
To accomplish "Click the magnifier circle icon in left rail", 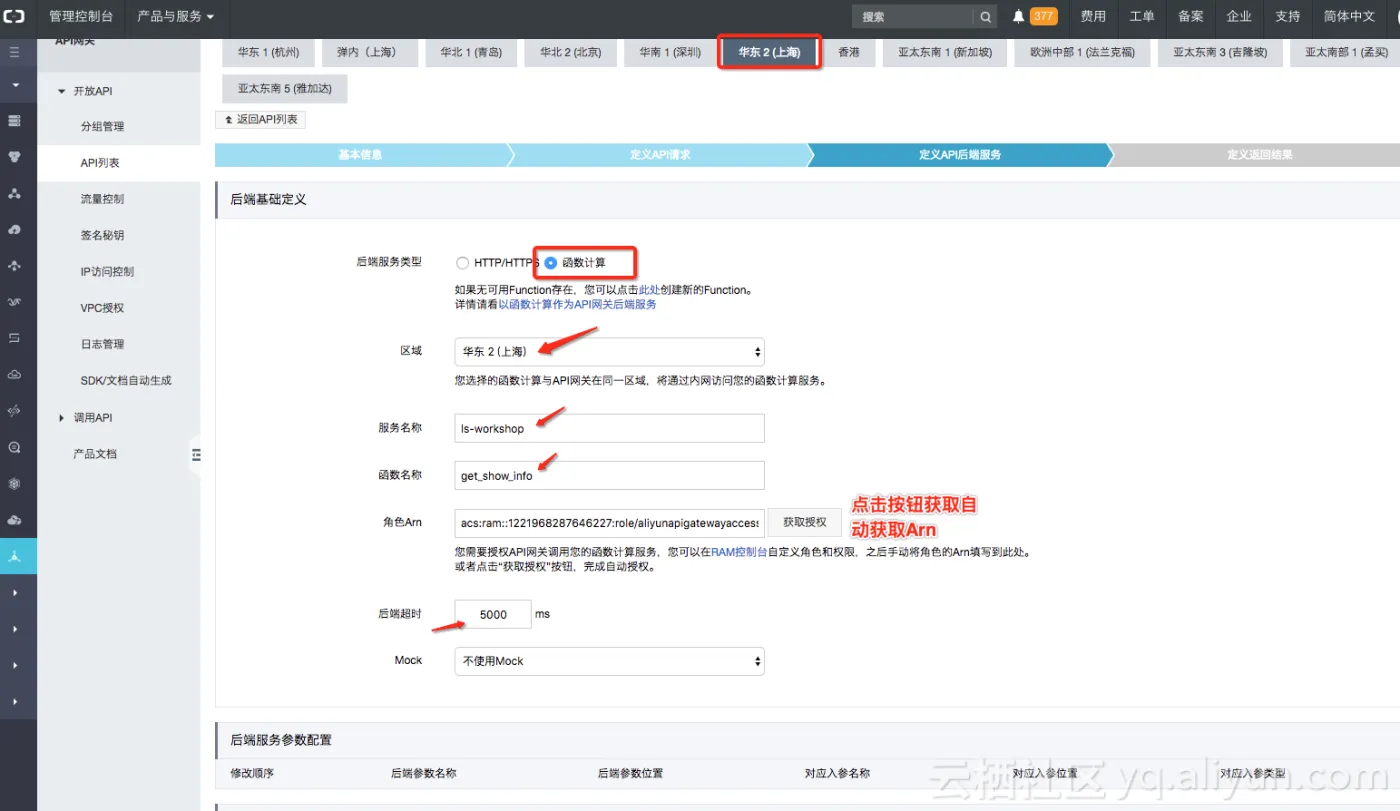I will pos(14,447).
